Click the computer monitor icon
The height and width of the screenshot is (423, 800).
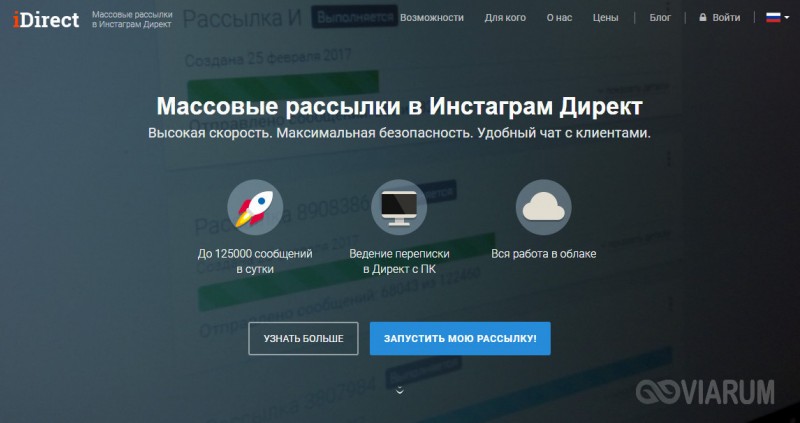pyautogui.click(x=399, y=207)
